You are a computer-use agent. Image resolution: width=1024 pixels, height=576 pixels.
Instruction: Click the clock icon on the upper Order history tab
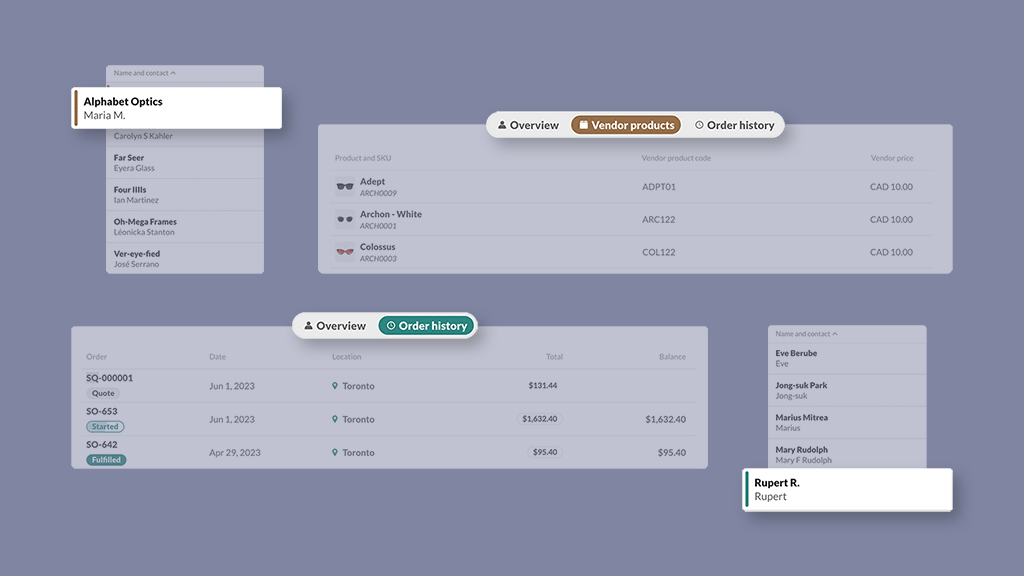pos(699,124)
